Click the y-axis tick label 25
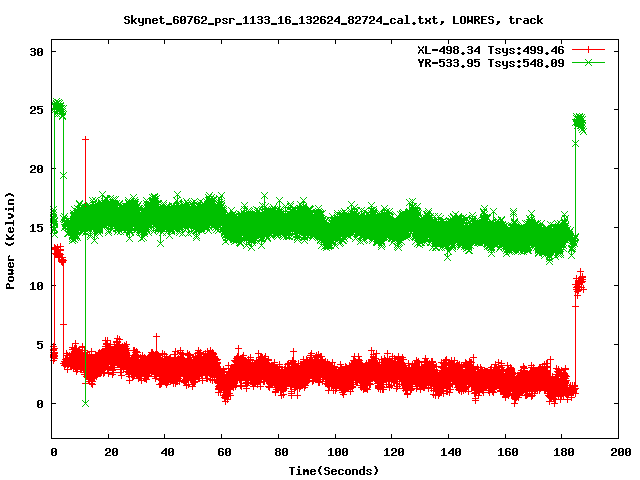 click(x=36, y=110)
